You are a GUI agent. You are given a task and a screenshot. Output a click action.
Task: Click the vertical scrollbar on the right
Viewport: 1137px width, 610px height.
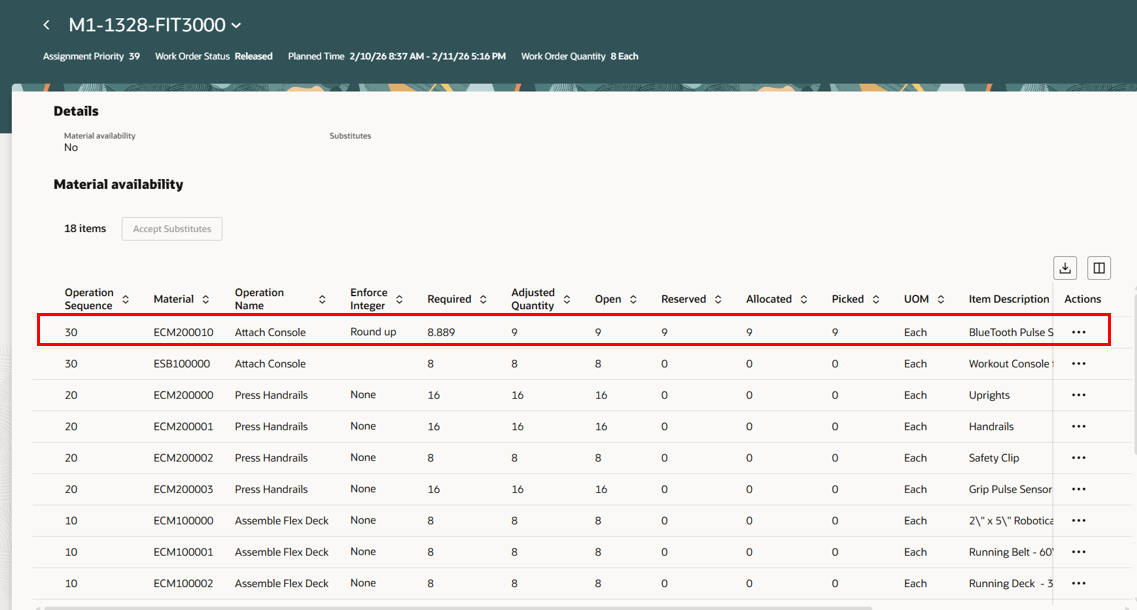(x=1131, y=400)
